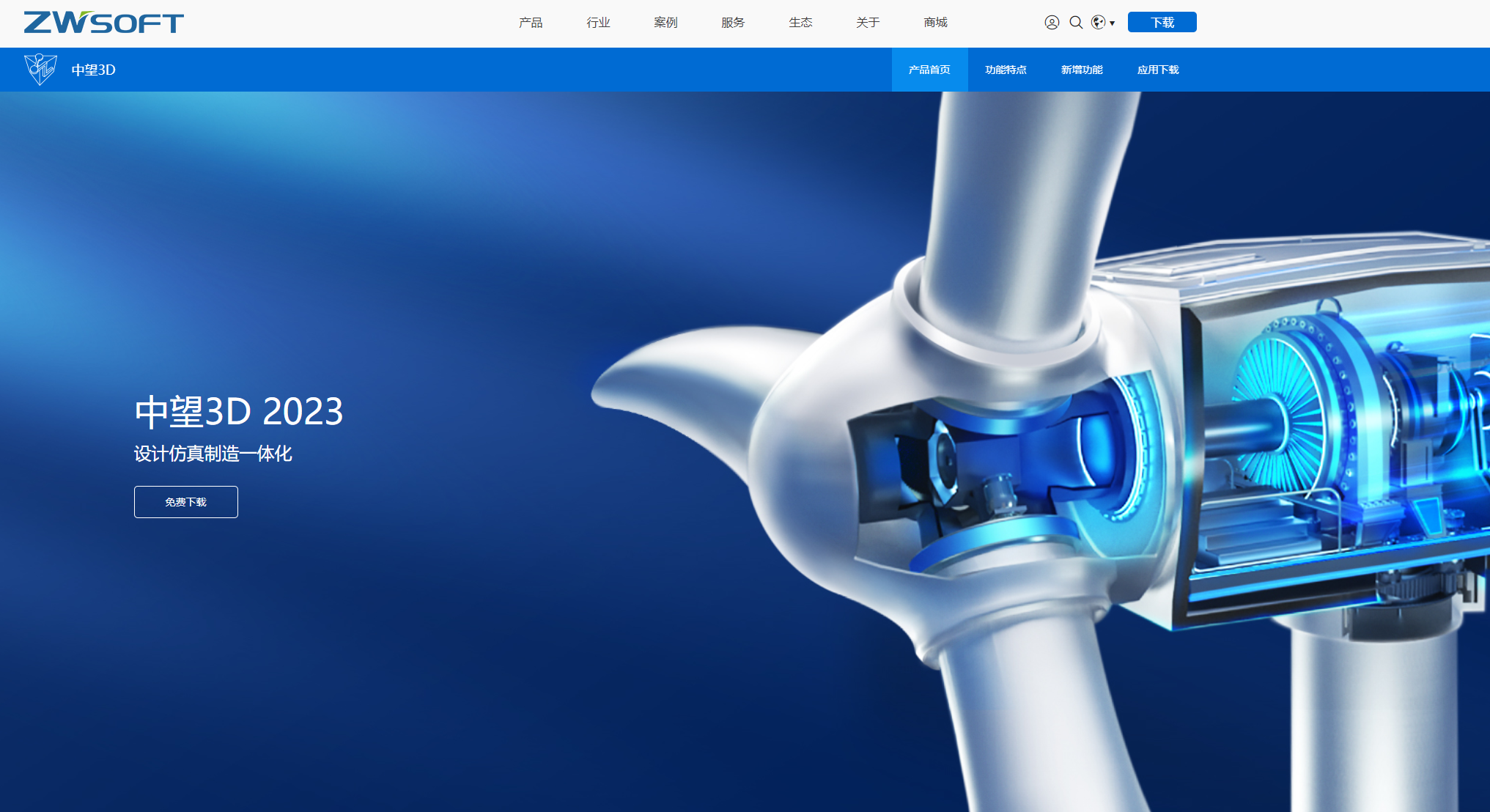Open the 关于 menu
This screenshot has width=1490, height=812.
[868, 23]
